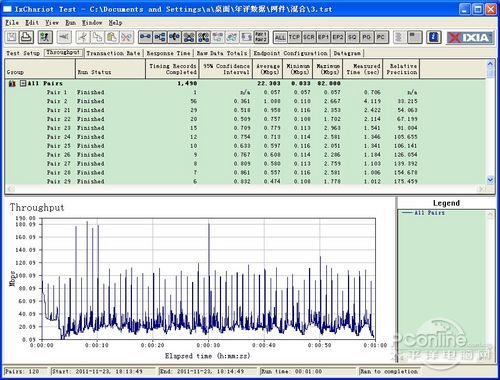Click the table's scroll up arrow
Viewport: 500px width, 380px height.
pyautogui.click(x=490, y=63)
